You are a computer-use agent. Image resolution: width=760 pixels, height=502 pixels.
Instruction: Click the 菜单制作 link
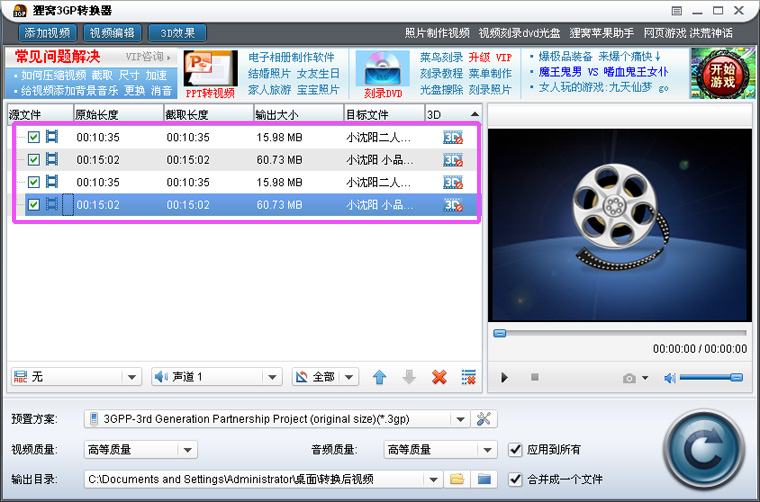[490, 74]
